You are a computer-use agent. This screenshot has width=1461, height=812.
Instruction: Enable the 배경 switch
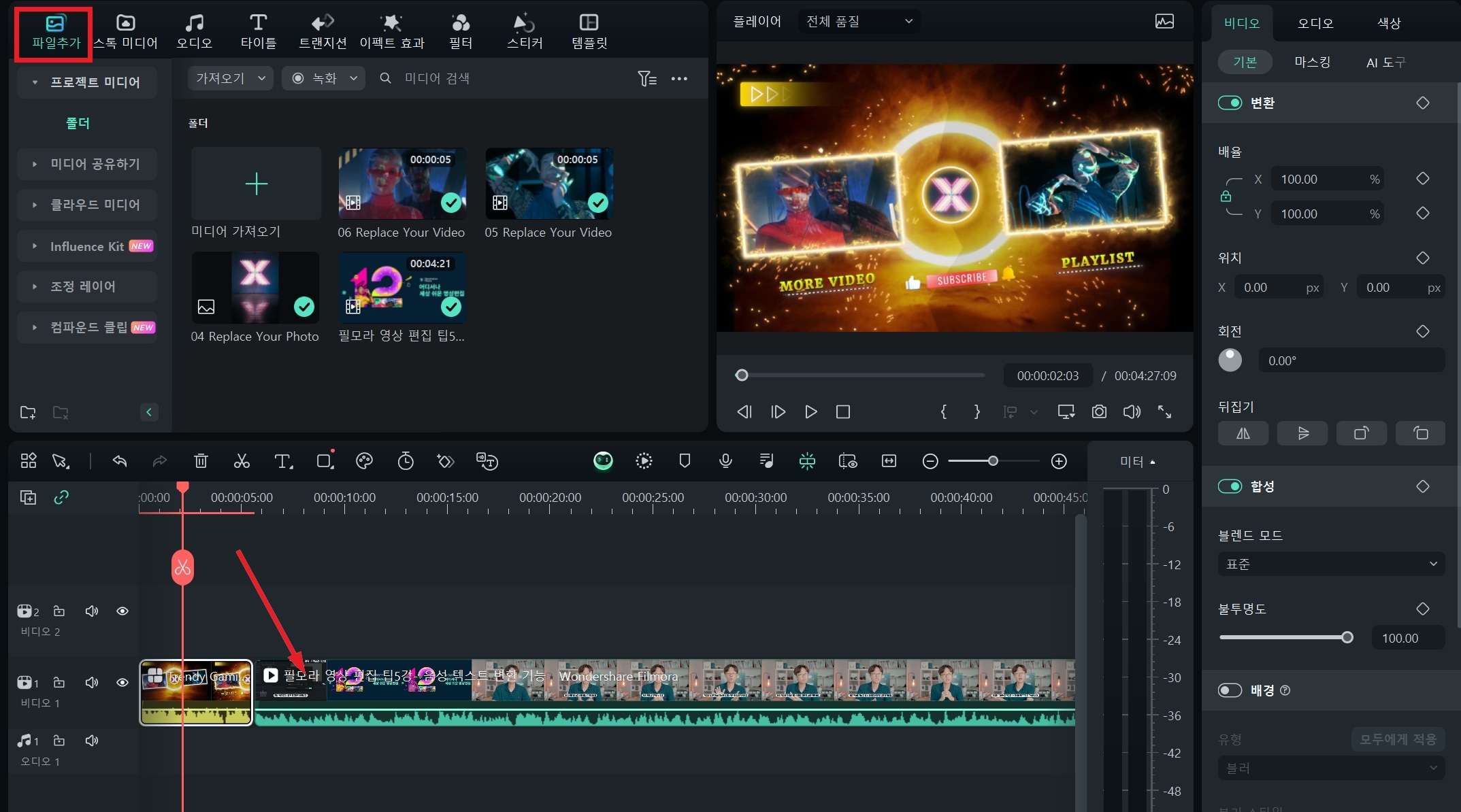pyautogui.click(x=1230, y=690)
